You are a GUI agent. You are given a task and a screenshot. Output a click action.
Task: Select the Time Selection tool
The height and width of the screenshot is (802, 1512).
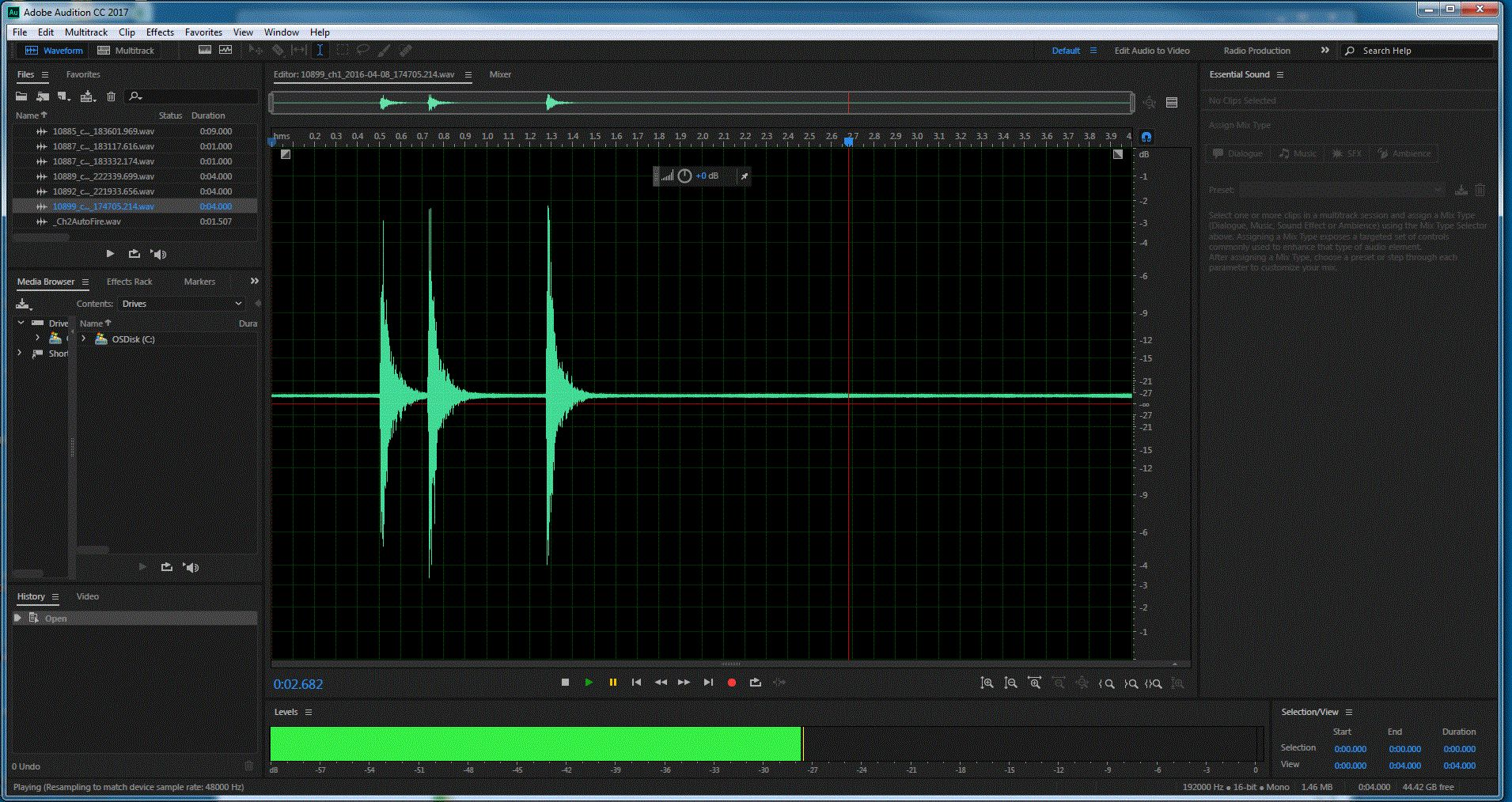(x=320, y=51)
